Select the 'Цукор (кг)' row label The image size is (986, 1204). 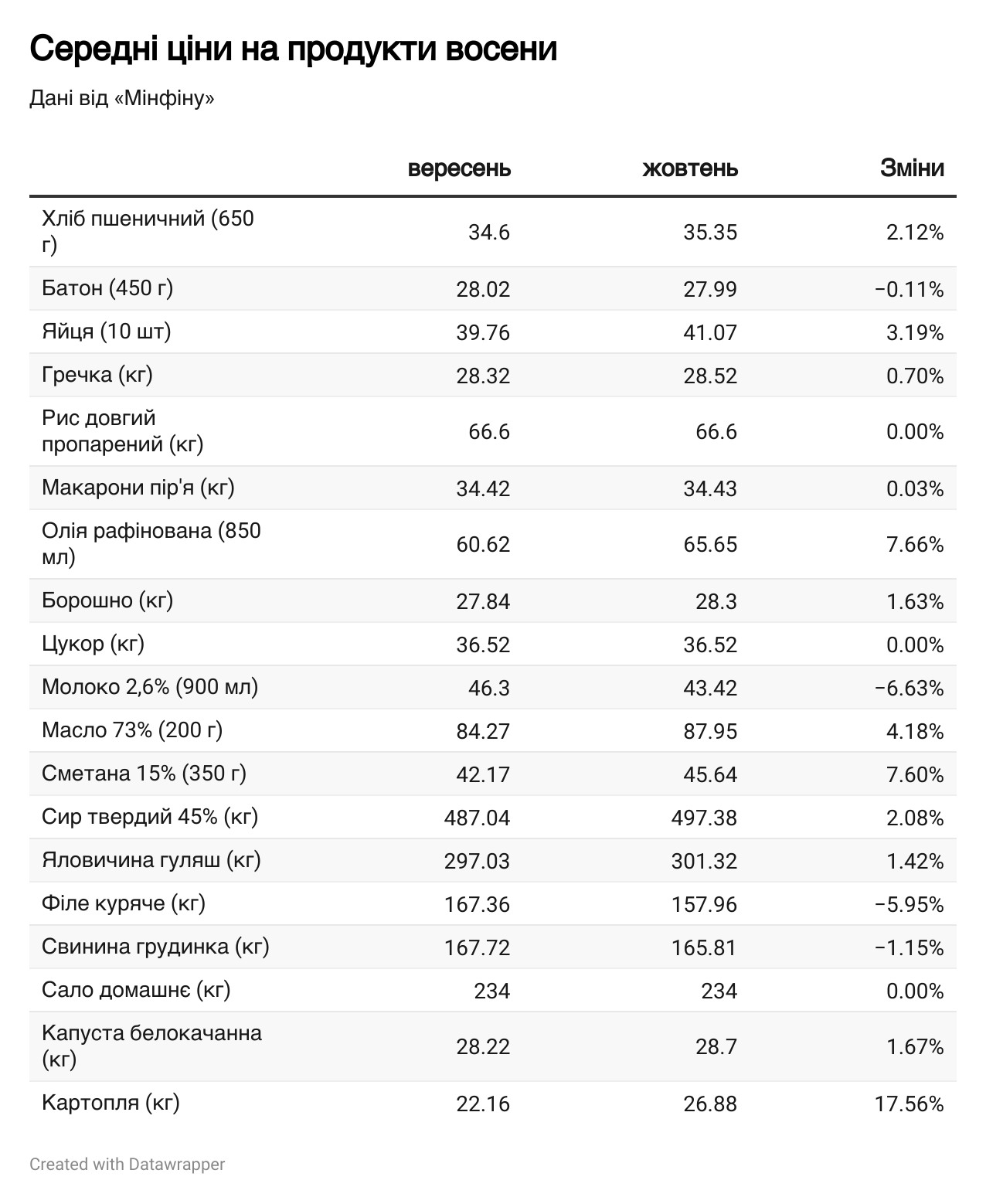tap(93, 644)
